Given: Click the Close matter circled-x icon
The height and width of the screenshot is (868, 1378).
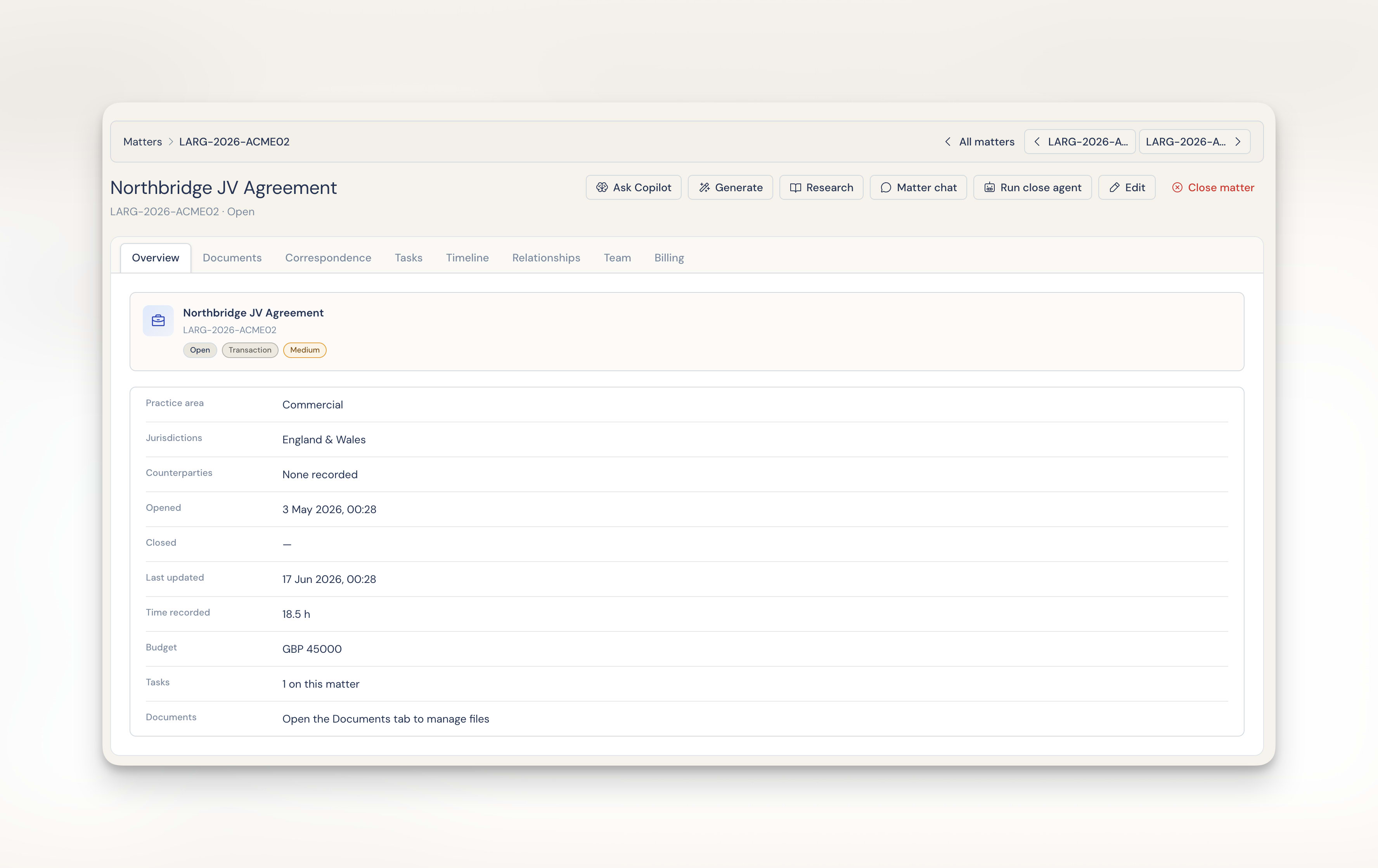Looking at the screenshot, I should (1177, 188).
